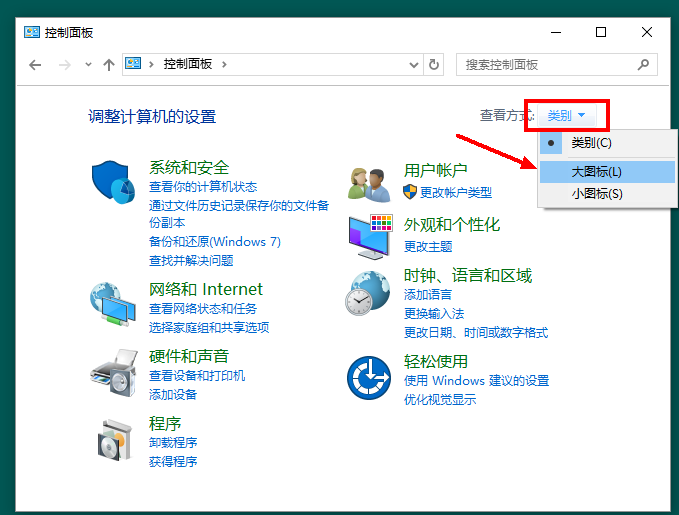Screen dimensions: 679x515
Task: Open the Network and Internet globe icon
Action: pos(113,305)
